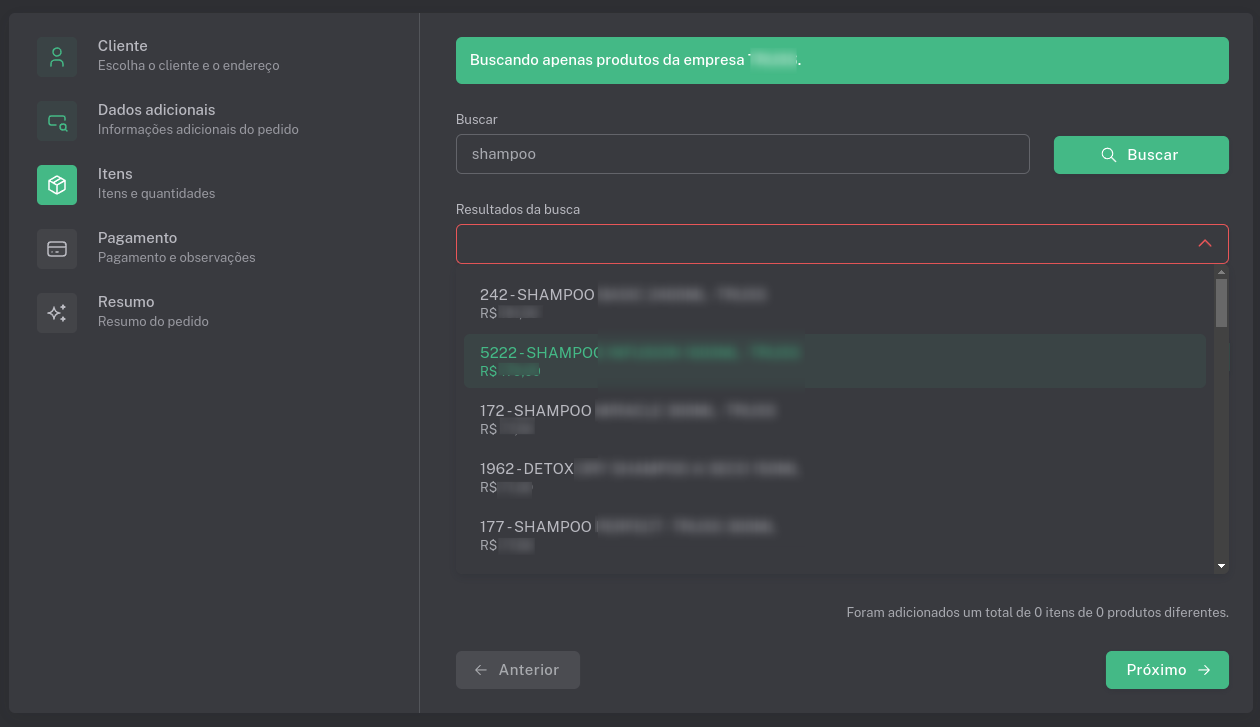
Task: Click the left arrow icon on Anterior
Action: coord(481,670)
